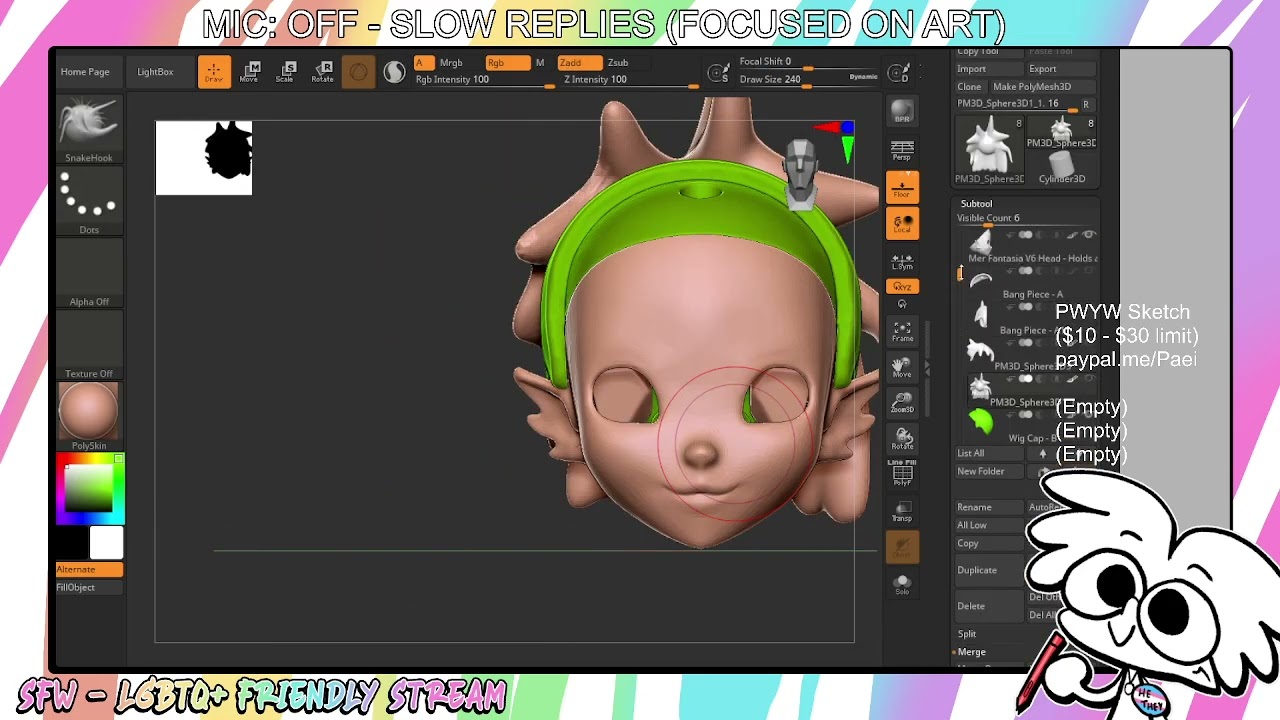Select the green Wig Cap subtool icon
Viewport: 1280px width, 720px height.
pos(981,422)
